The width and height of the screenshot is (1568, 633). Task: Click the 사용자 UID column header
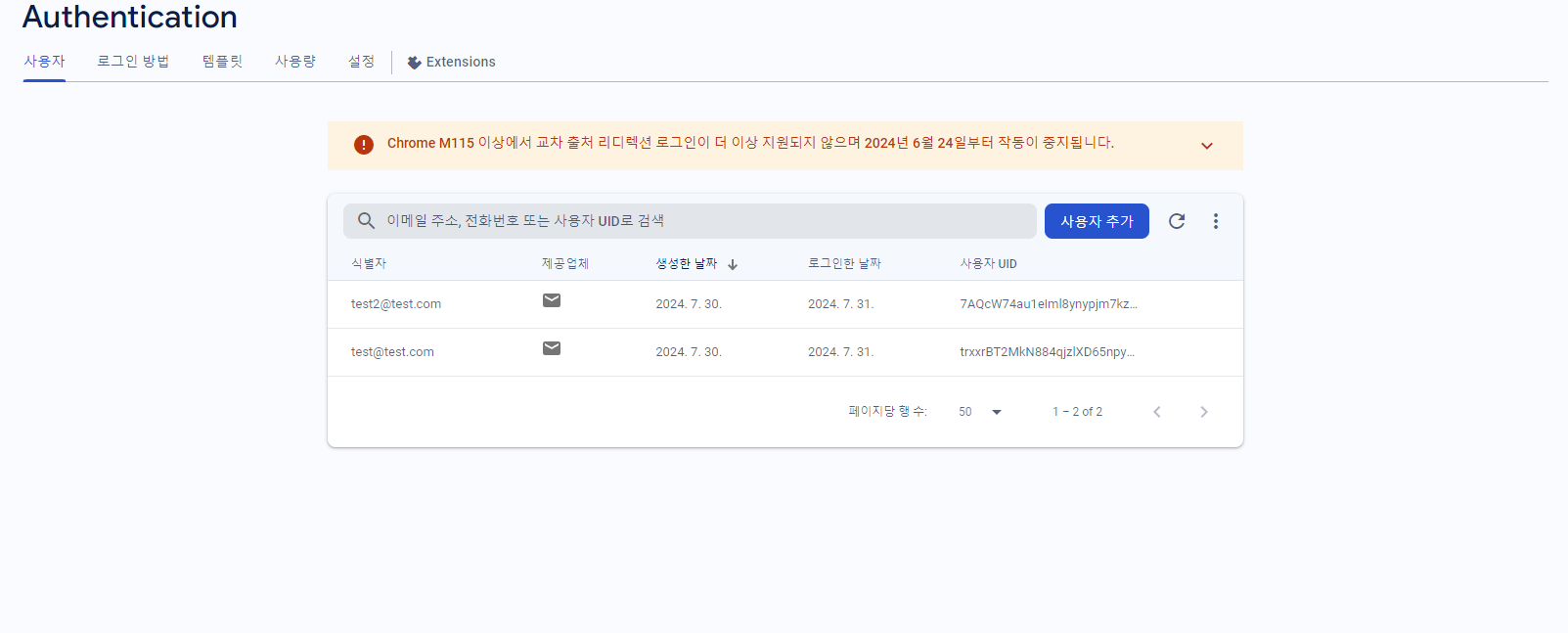[988, 264]
